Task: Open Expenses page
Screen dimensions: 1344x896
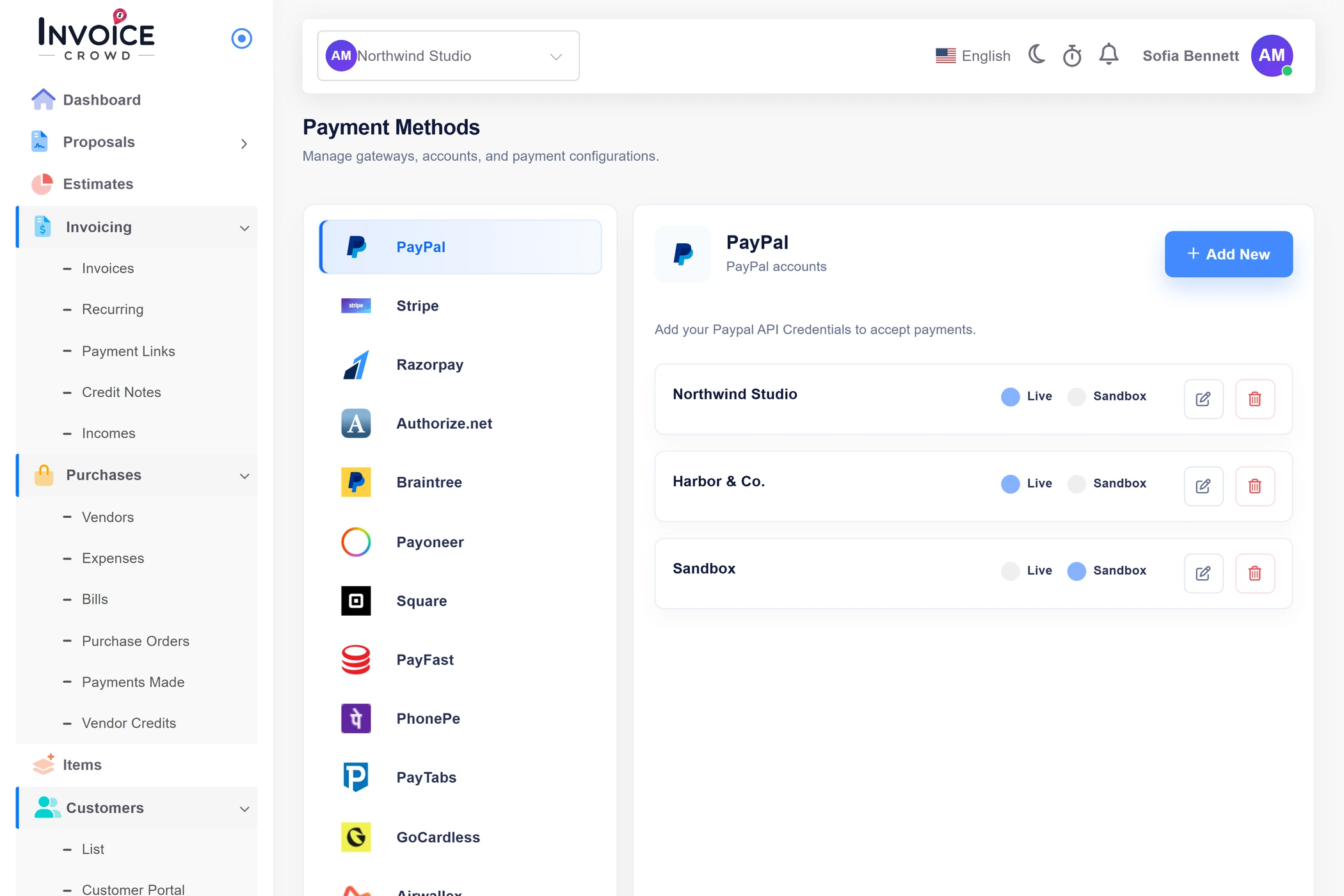Action: click(113, 558)
